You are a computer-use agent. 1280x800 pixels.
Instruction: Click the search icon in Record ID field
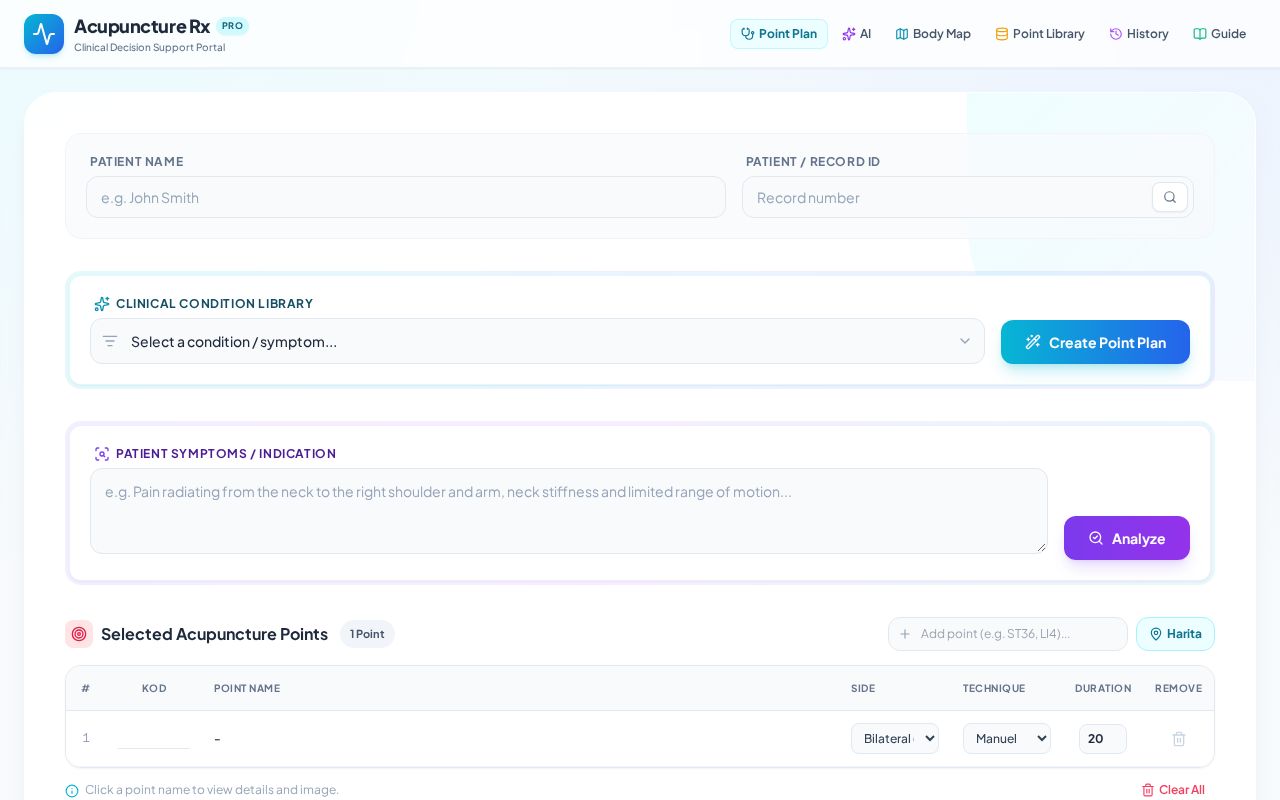tap(1170, 197)
